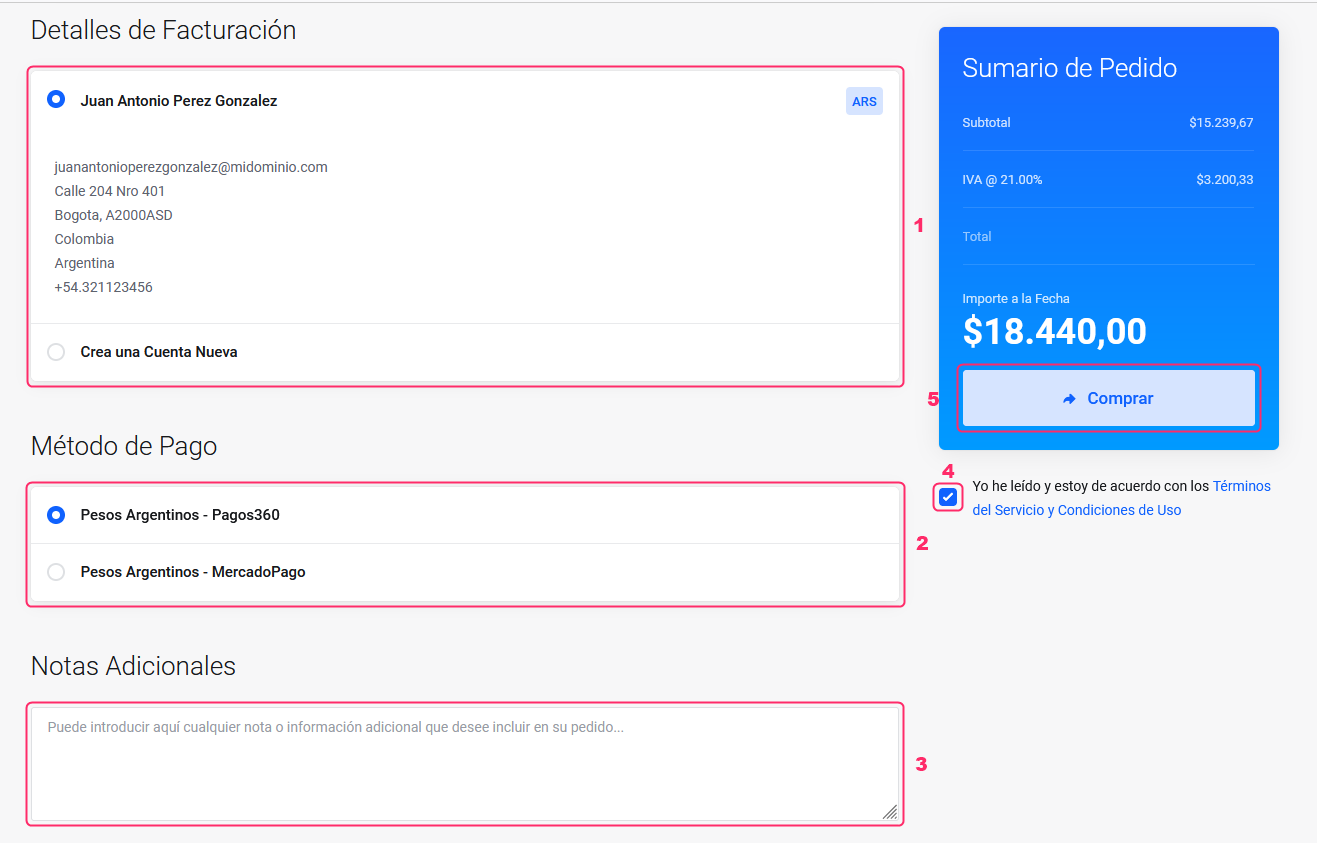Uncheck the terms of service agreement checkbox
The height and width of the screenshot is (843, 1317).
pos(948,497)
